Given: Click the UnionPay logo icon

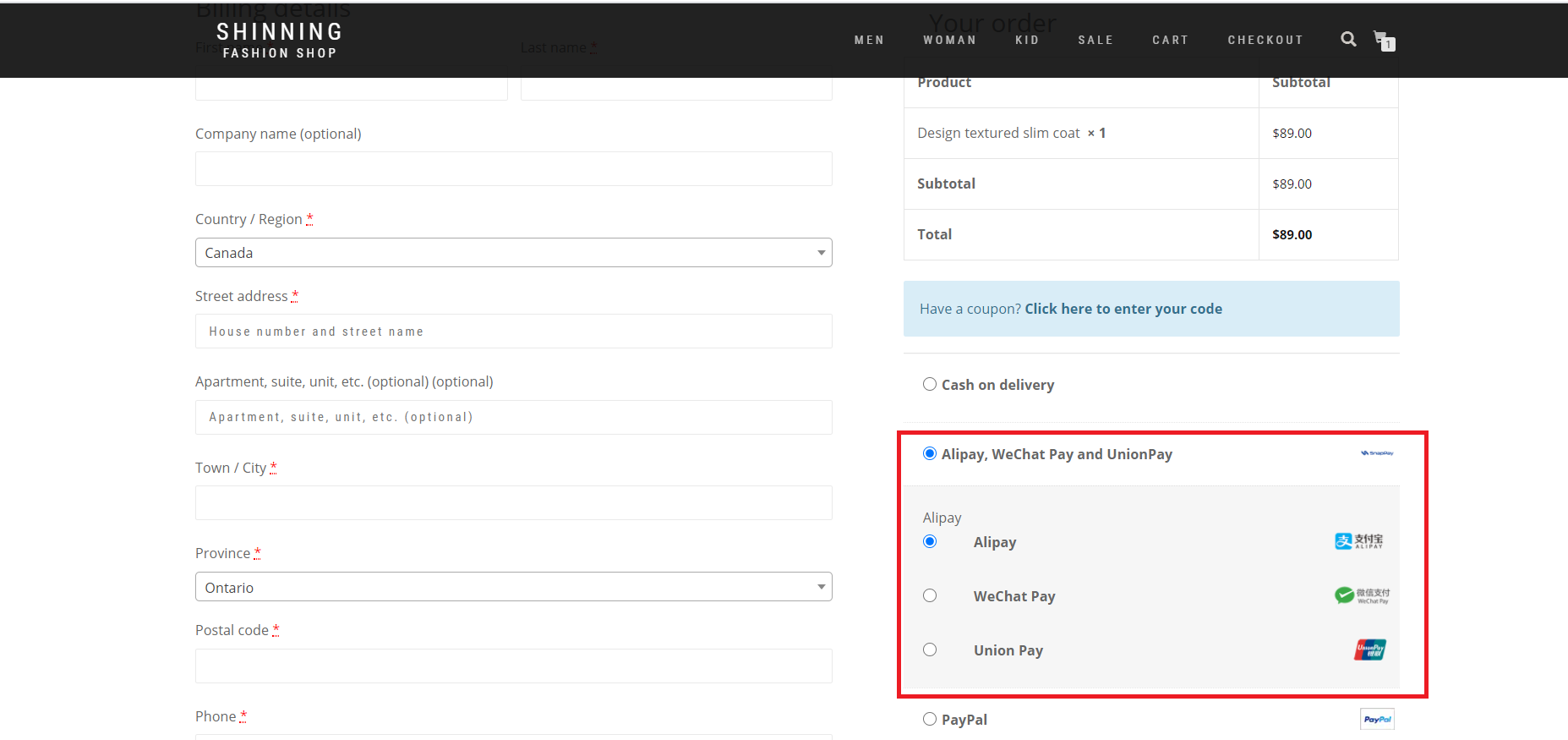Looking at the screenshot, I should pos(1370,650).
